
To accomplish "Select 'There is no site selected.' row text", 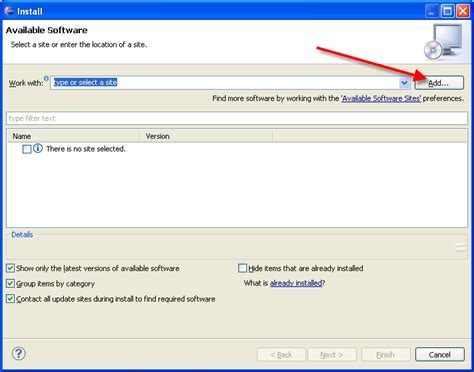I will click(86, 149).
